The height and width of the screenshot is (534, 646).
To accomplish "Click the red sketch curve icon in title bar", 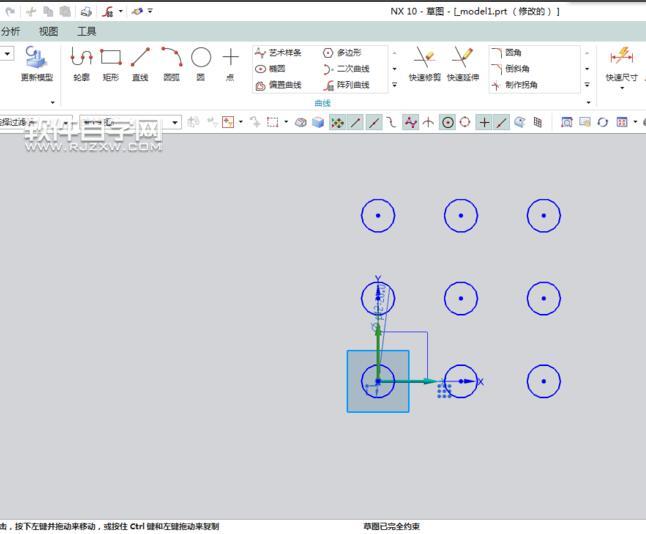I will 108,12.
